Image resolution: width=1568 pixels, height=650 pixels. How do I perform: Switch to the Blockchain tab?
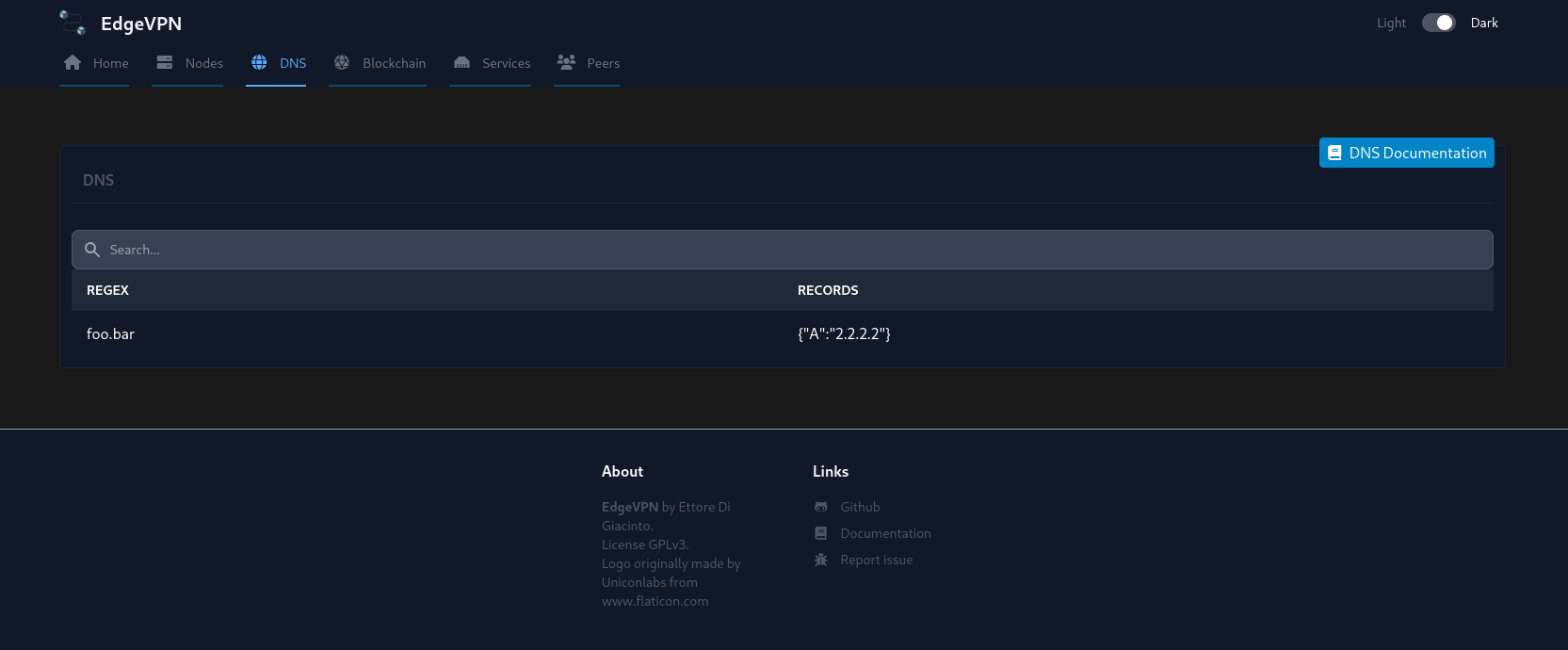[x=379, y=63]
